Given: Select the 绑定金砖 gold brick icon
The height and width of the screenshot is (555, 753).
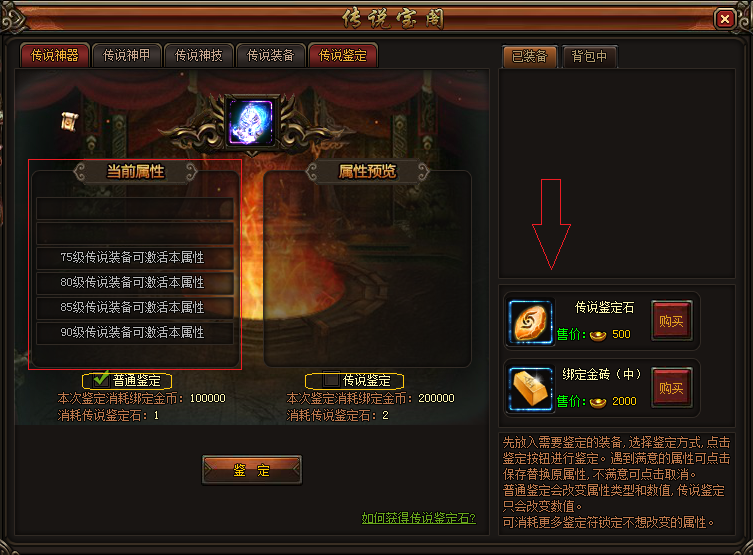Looking at the screenshot, I should pyautogui.click(x=531, y=389).
